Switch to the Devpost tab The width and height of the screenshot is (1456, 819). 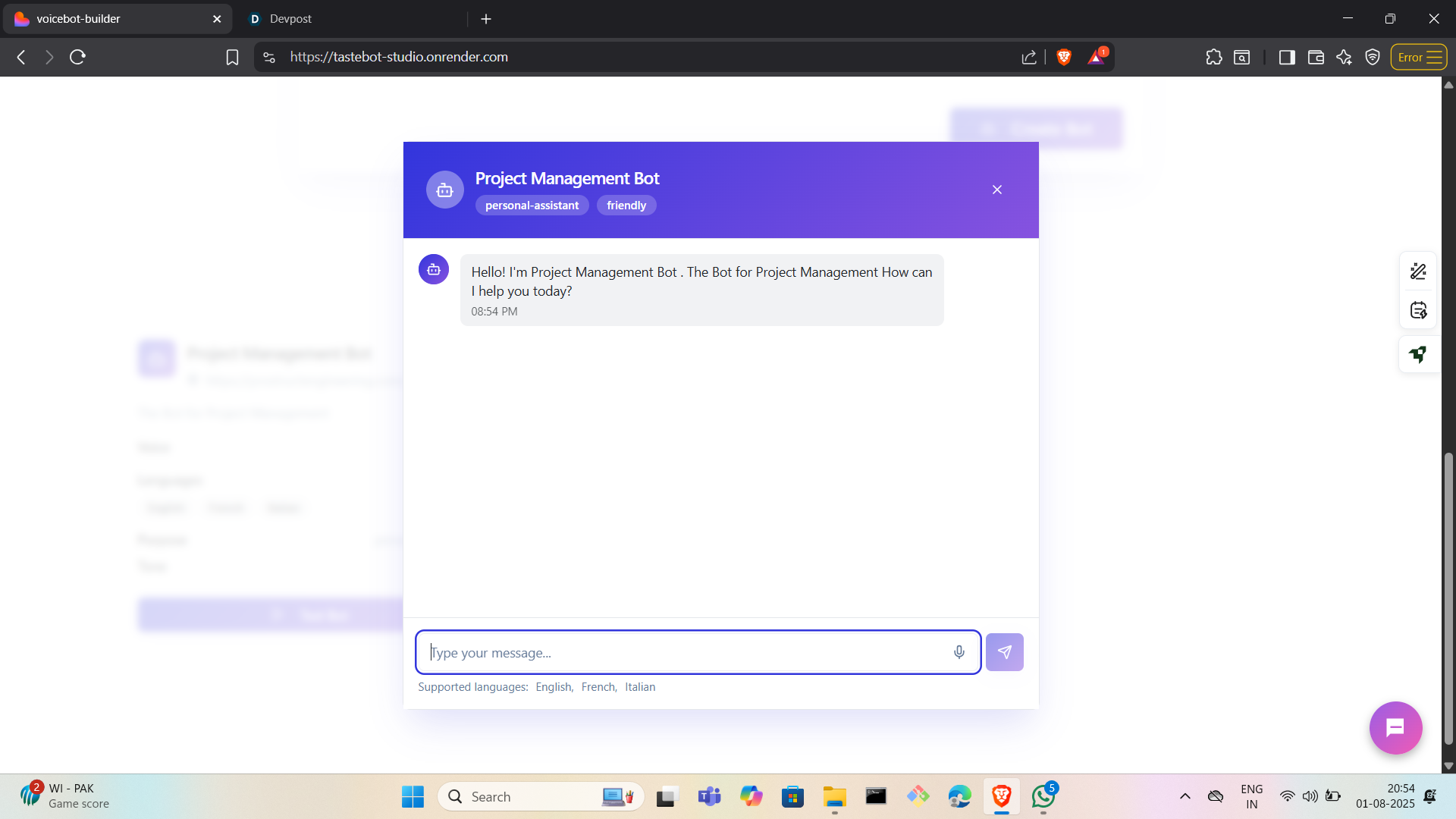290,19
